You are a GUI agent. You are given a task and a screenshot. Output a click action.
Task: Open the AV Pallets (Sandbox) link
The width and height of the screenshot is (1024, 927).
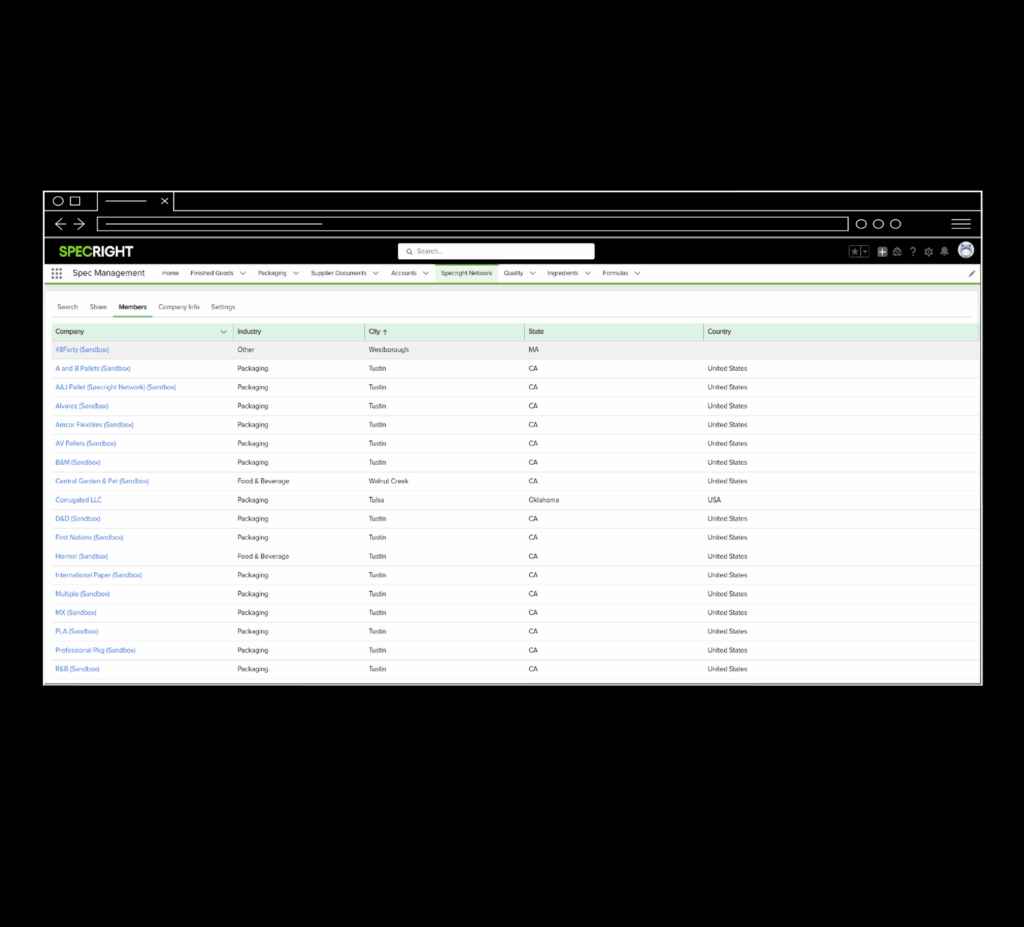click(x=86, y=444)
